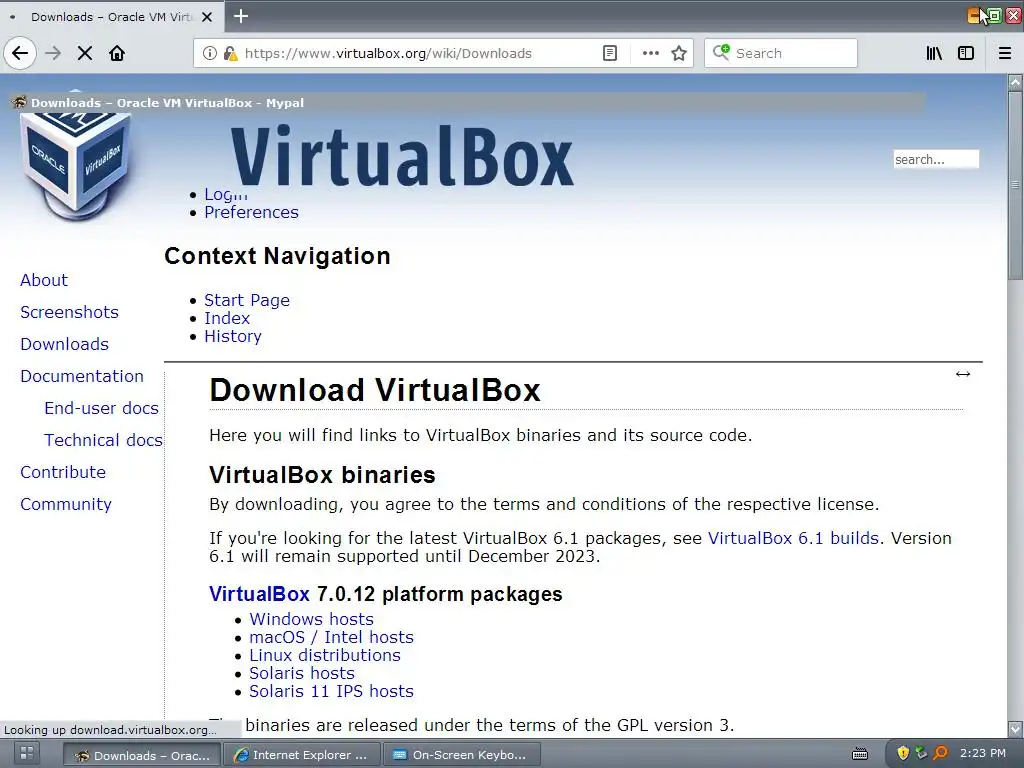Click VirtualBox link in 7.0.12 heading

[259, 594]
